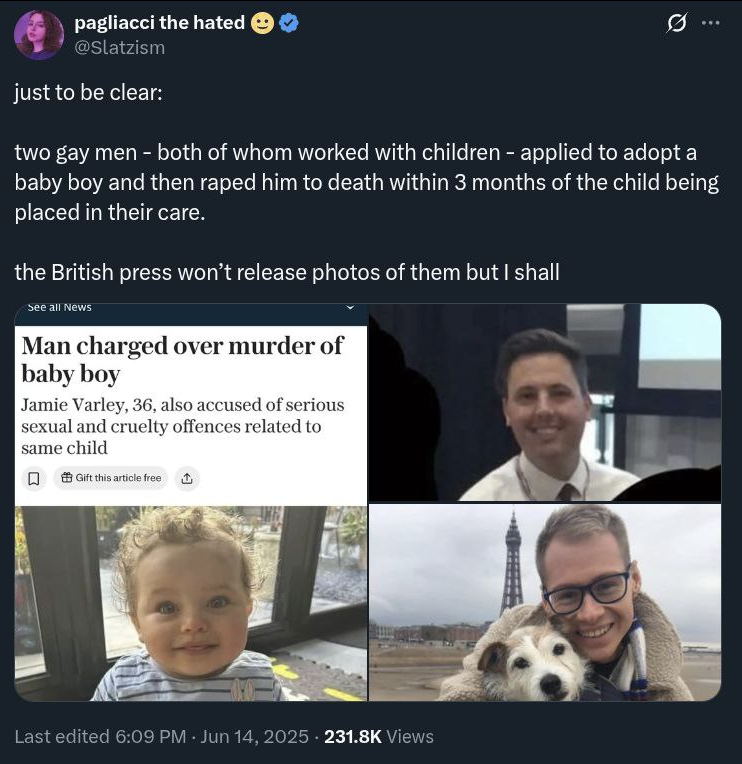
Task: Open the photo of man in white shirt
Action: [545, 402]
